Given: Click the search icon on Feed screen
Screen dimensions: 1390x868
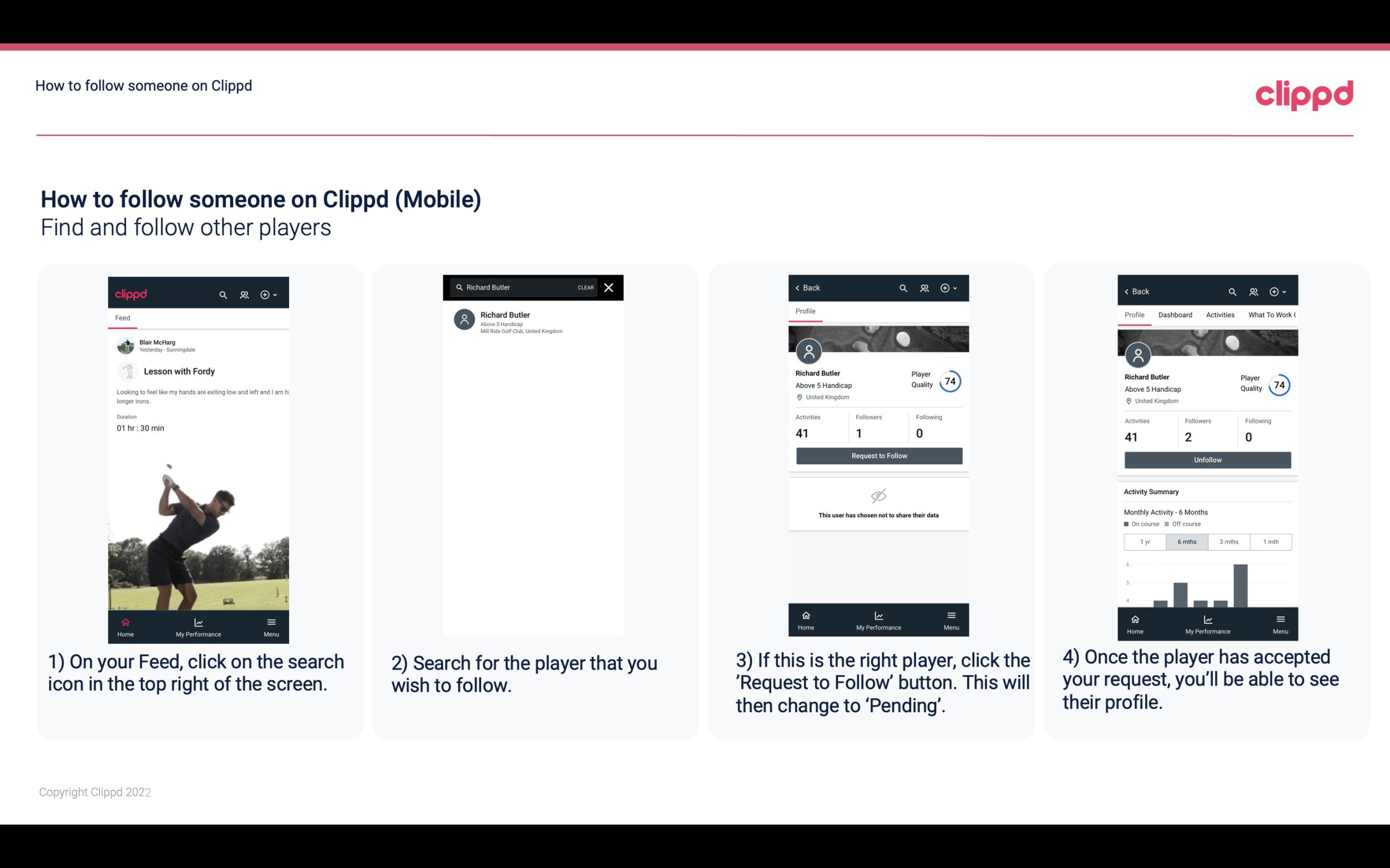Looking at the screenshot, I should pyautogui.click(x=222, y=294).
